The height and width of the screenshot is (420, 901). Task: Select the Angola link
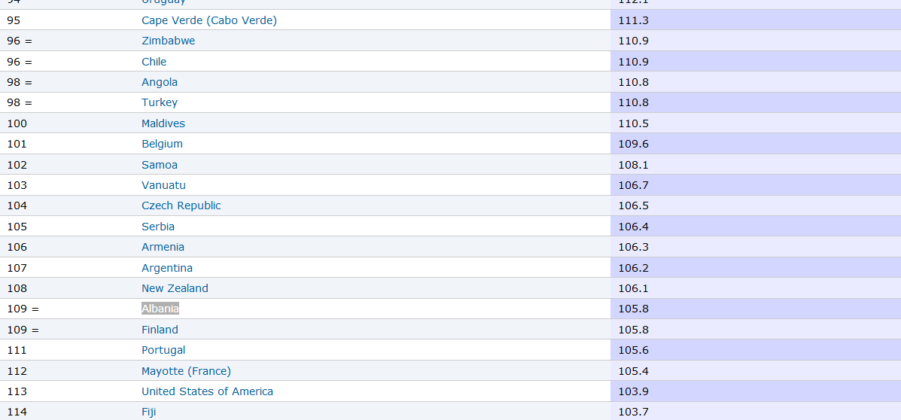click(160, 82)
